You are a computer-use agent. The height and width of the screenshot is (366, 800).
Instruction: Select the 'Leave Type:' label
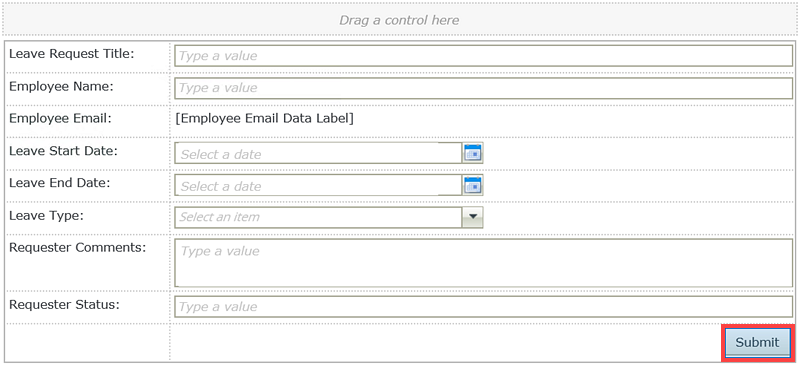click(46, 215)
